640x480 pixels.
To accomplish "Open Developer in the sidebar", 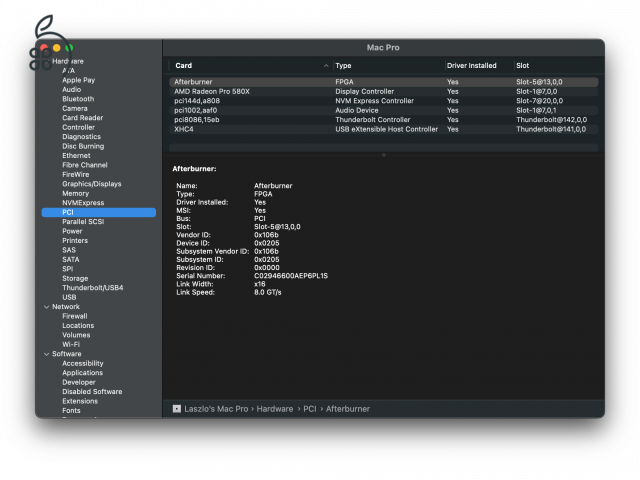I will [x=79, y=382].
